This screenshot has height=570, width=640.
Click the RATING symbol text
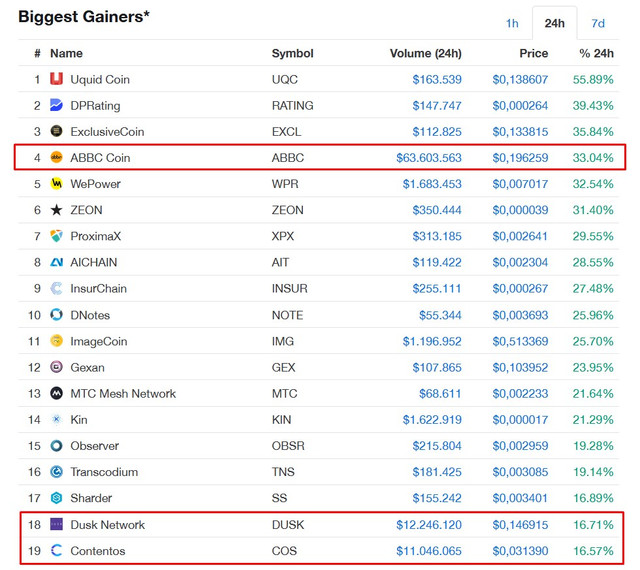(292, 105)
